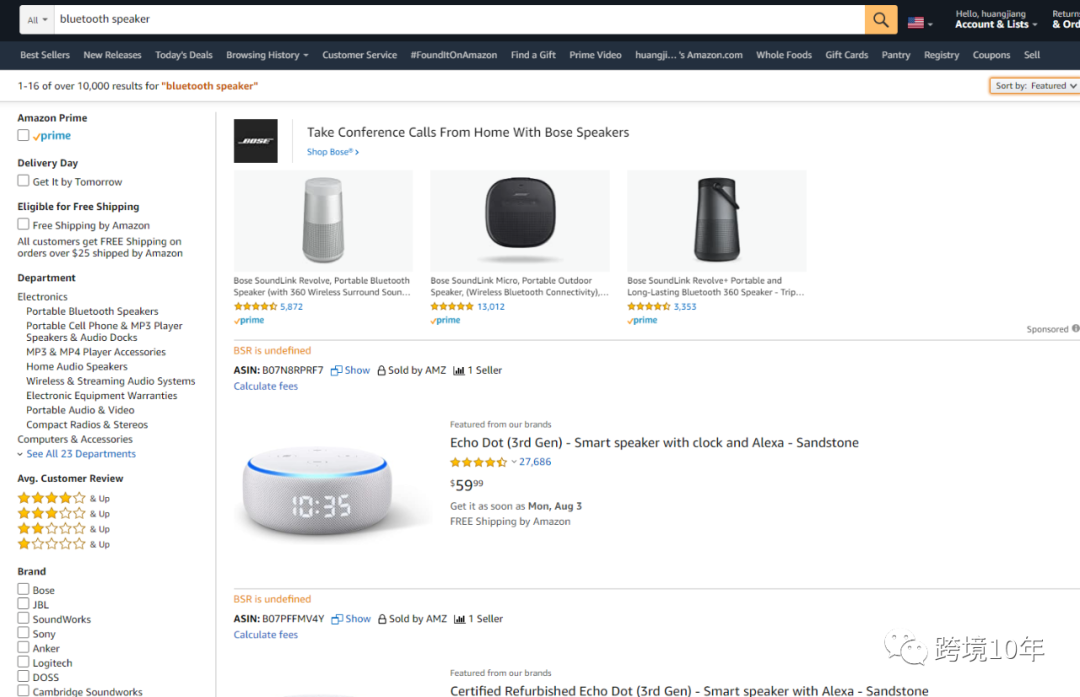Screen dimensions: 1080x697
Task: Tick the JBL brand checkbox
Action: [x=23, y=604]
